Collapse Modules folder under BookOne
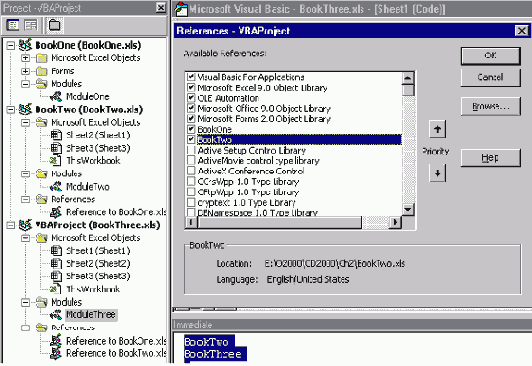The height and width of the screenshot is (366, 532). pyautogui.click(x=25, y=84)
